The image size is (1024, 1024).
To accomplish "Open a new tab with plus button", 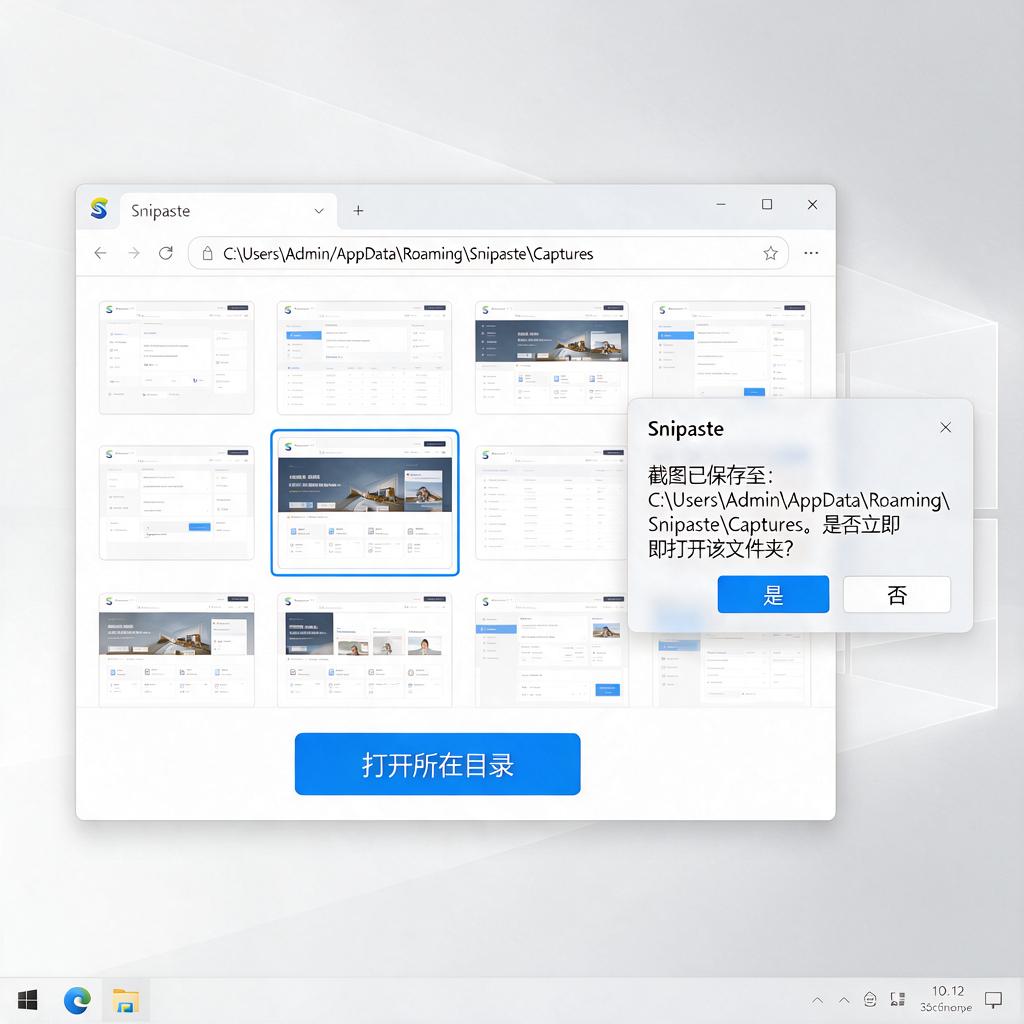I will (x=358, y=210).
